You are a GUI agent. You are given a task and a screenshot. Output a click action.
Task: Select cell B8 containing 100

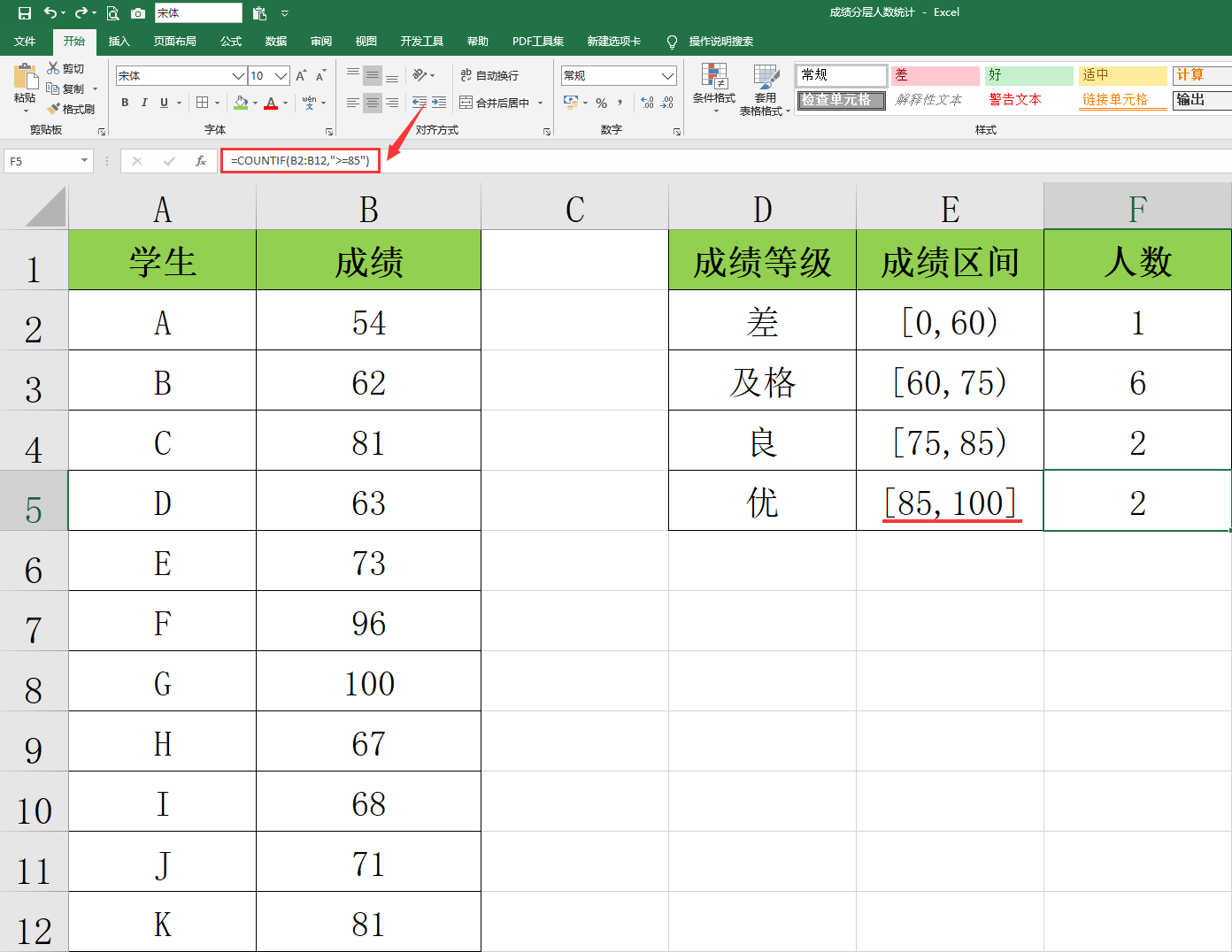point(368,682)
